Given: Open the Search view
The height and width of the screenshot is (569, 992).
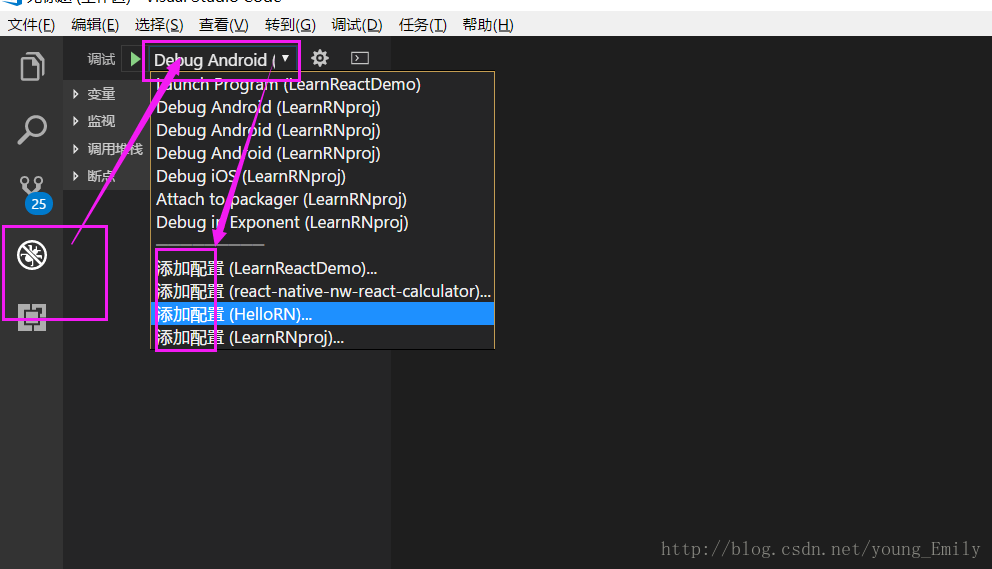Looking at the screenshot, I should [x=32, y=130].
